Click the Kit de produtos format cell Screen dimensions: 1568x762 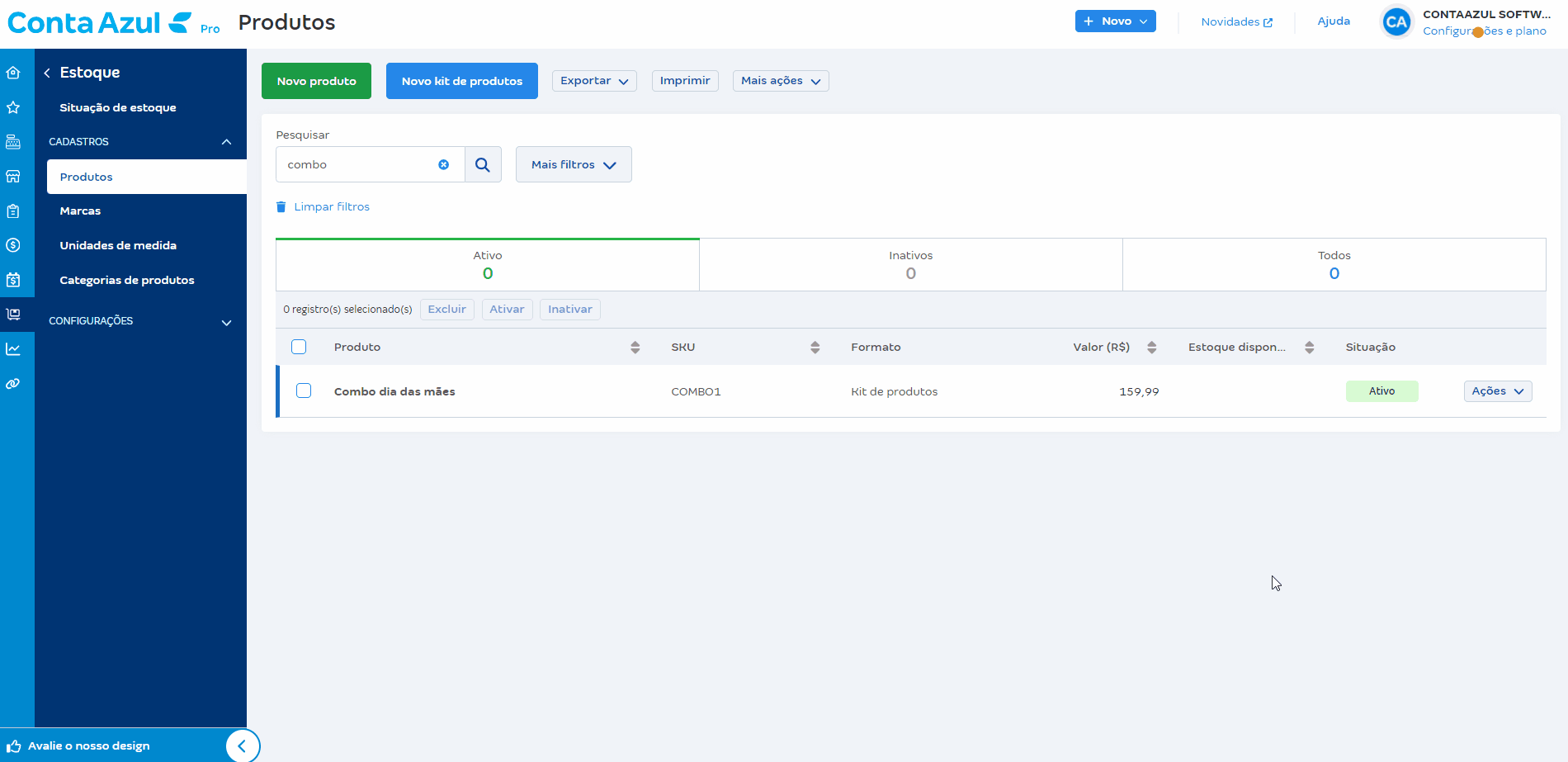click(895, 392)
